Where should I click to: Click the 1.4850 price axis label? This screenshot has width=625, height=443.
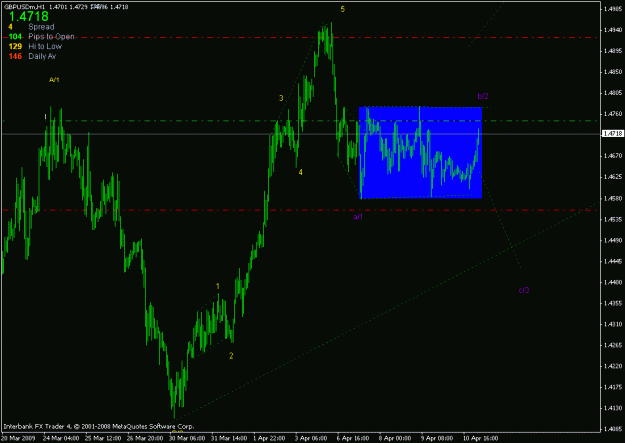point(613,72)
